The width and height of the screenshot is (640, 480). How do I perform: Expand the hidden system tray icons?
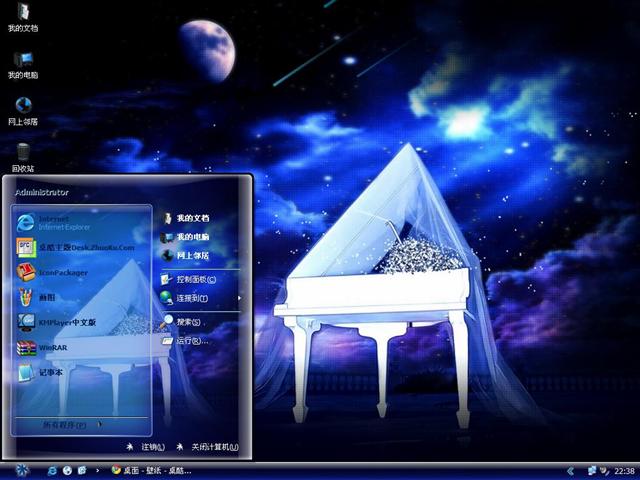(x=571, y=471)
